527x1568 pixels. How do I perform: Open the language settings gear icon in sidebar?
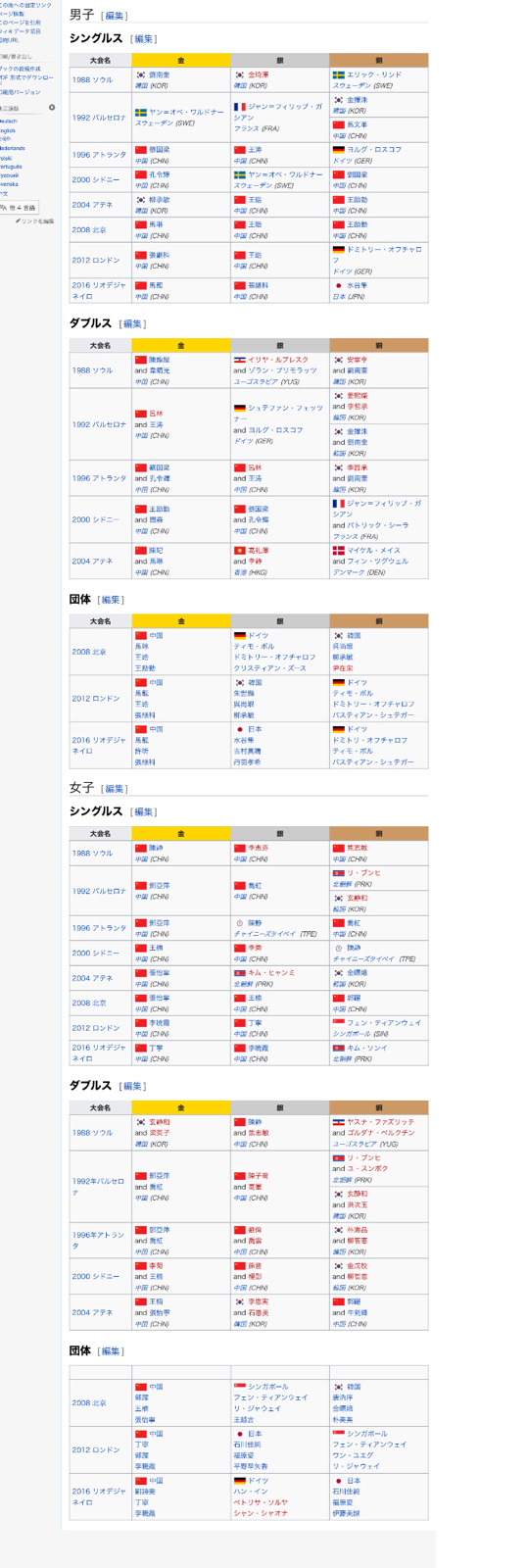click(52, 108)
